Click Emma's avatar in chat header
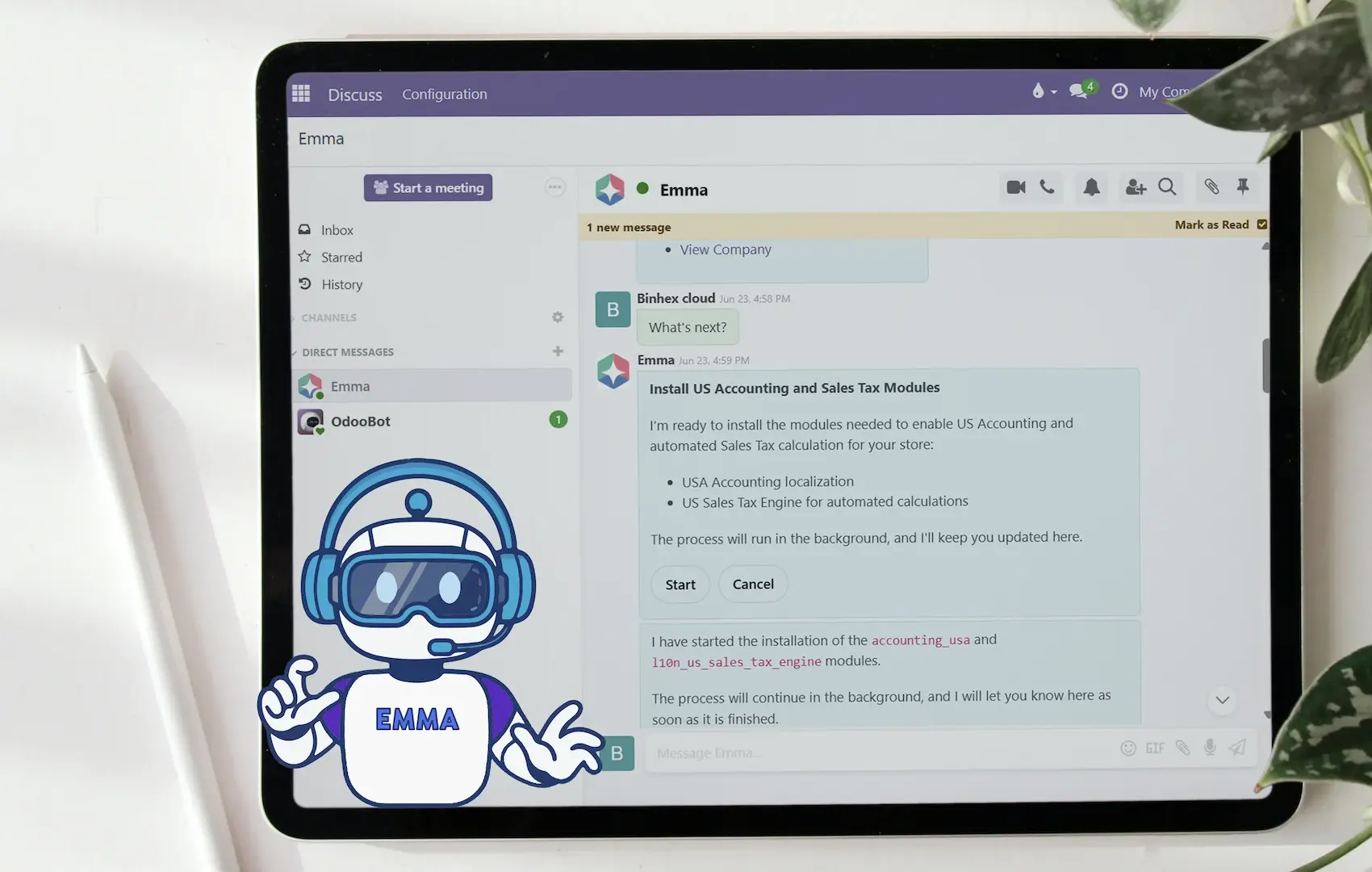The image size is (1372, 872). pyautogui.click(x=610, y=190)
